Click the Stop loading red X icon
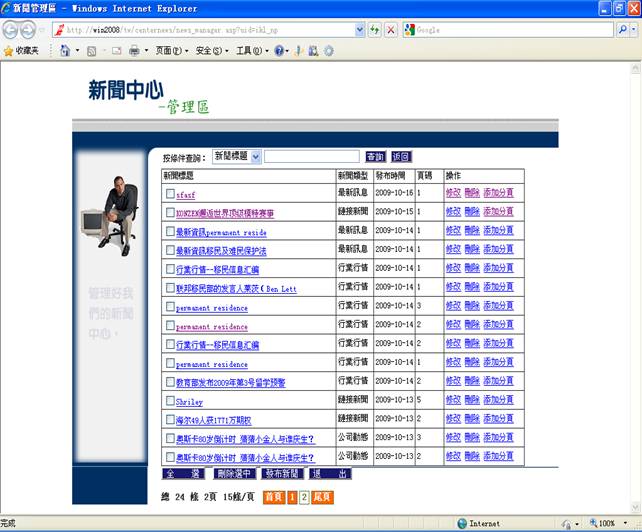The width and height of the screenshot is (642, 532). click(391, 30)
